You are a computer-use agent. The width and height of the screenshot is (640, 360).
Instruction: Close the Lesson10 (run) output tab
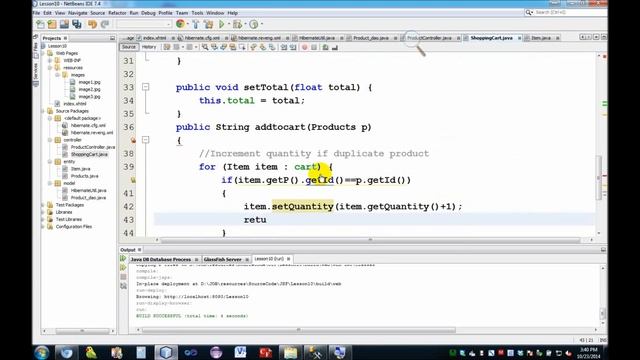(x=289, y=259)
